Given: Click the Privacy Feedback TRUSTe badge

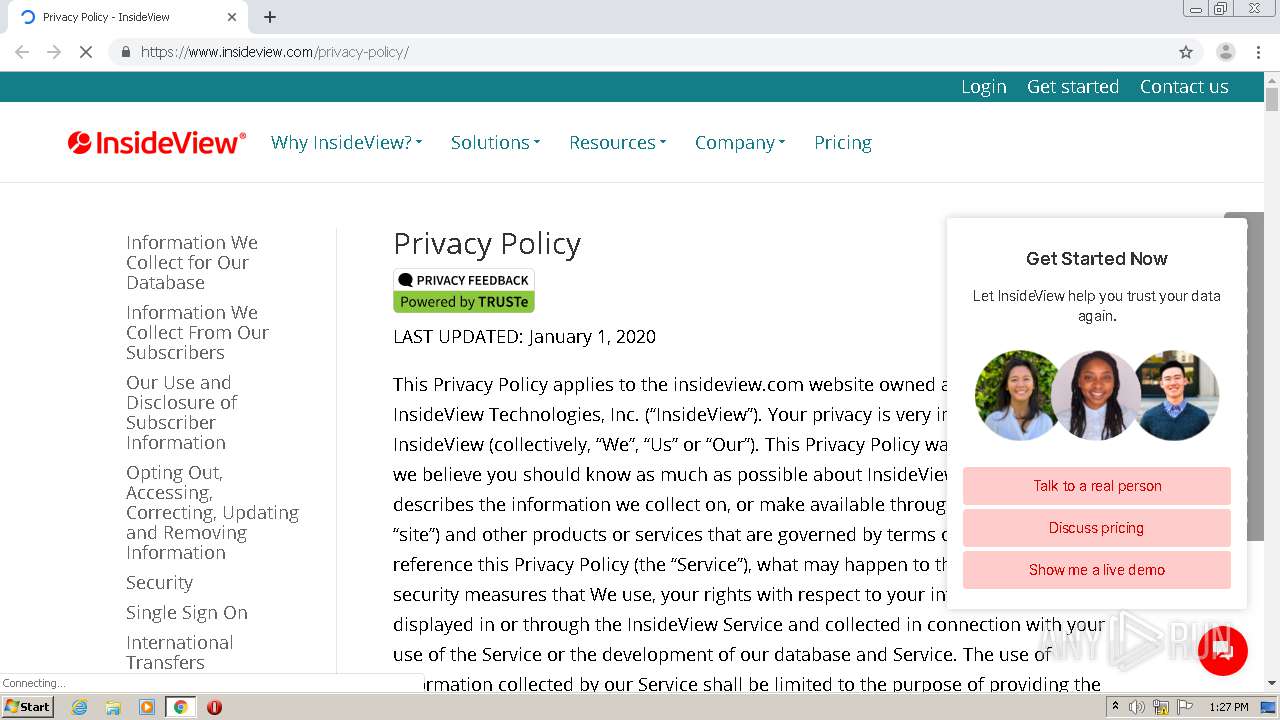Looking at the screenshot, I should click(464, 291).
